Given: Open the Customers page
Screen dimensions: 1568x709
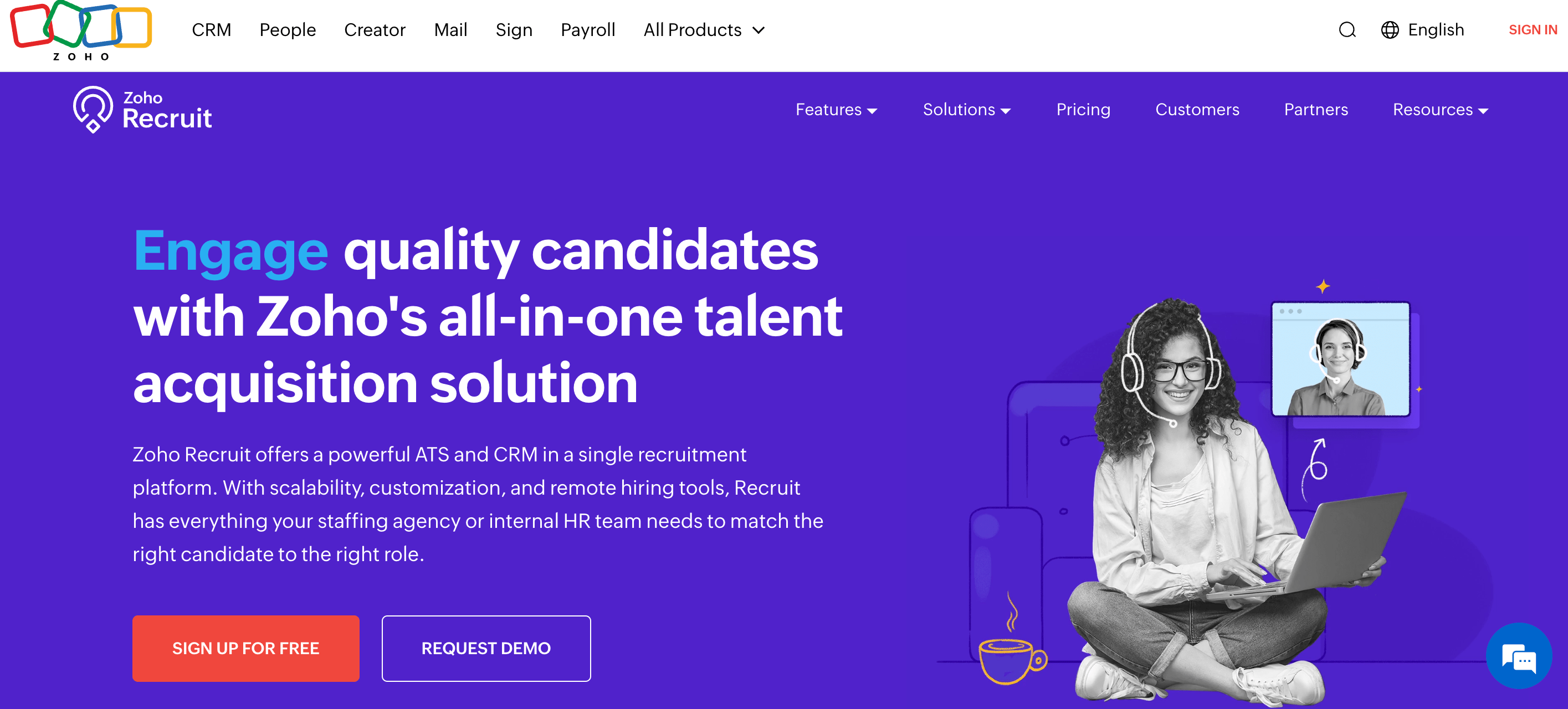Looking at the screenshot, I should click(x=1197, y=110).
